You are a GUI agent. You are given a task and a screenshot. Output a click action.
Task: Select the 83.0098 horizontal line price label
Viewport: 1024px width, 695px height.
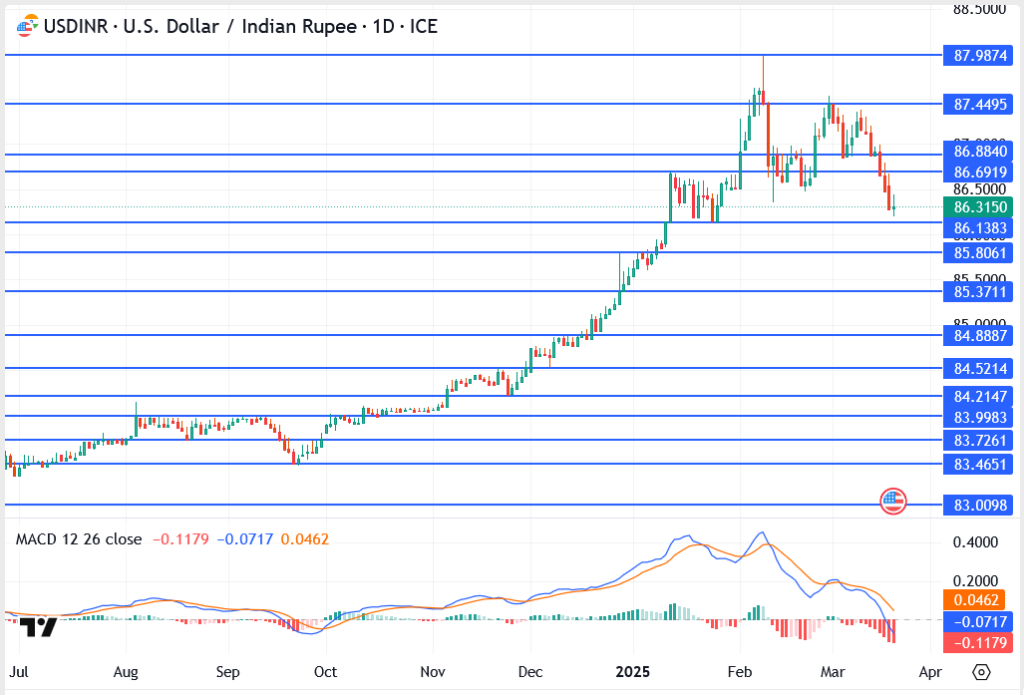(x=978, y=506)
